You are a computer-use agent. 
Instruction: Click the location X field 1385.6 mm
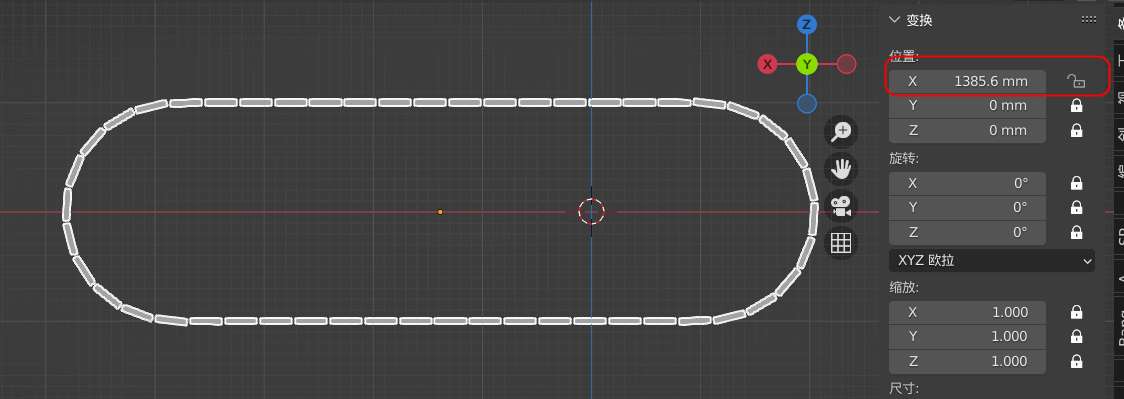point(967,82)
